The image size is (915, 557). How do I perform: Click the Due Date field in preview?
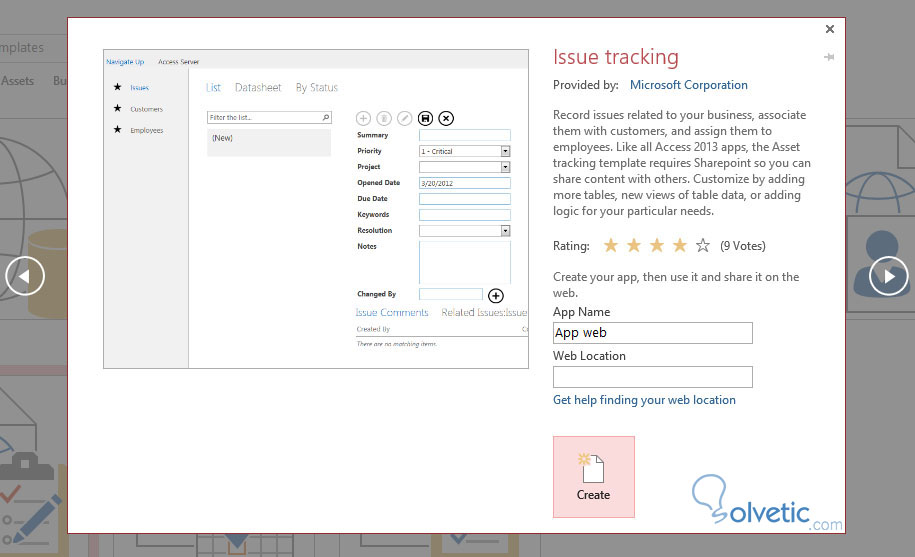(465, 199)
